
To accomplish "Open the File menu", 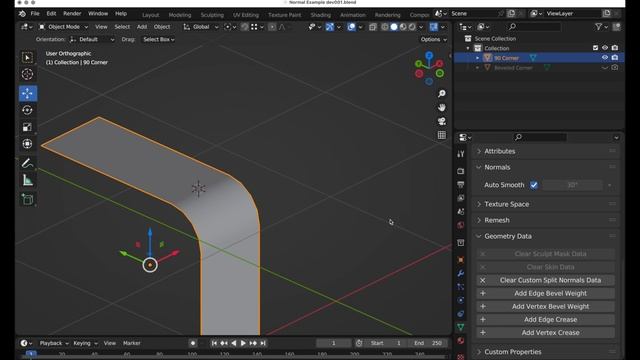I will [35, 13].
